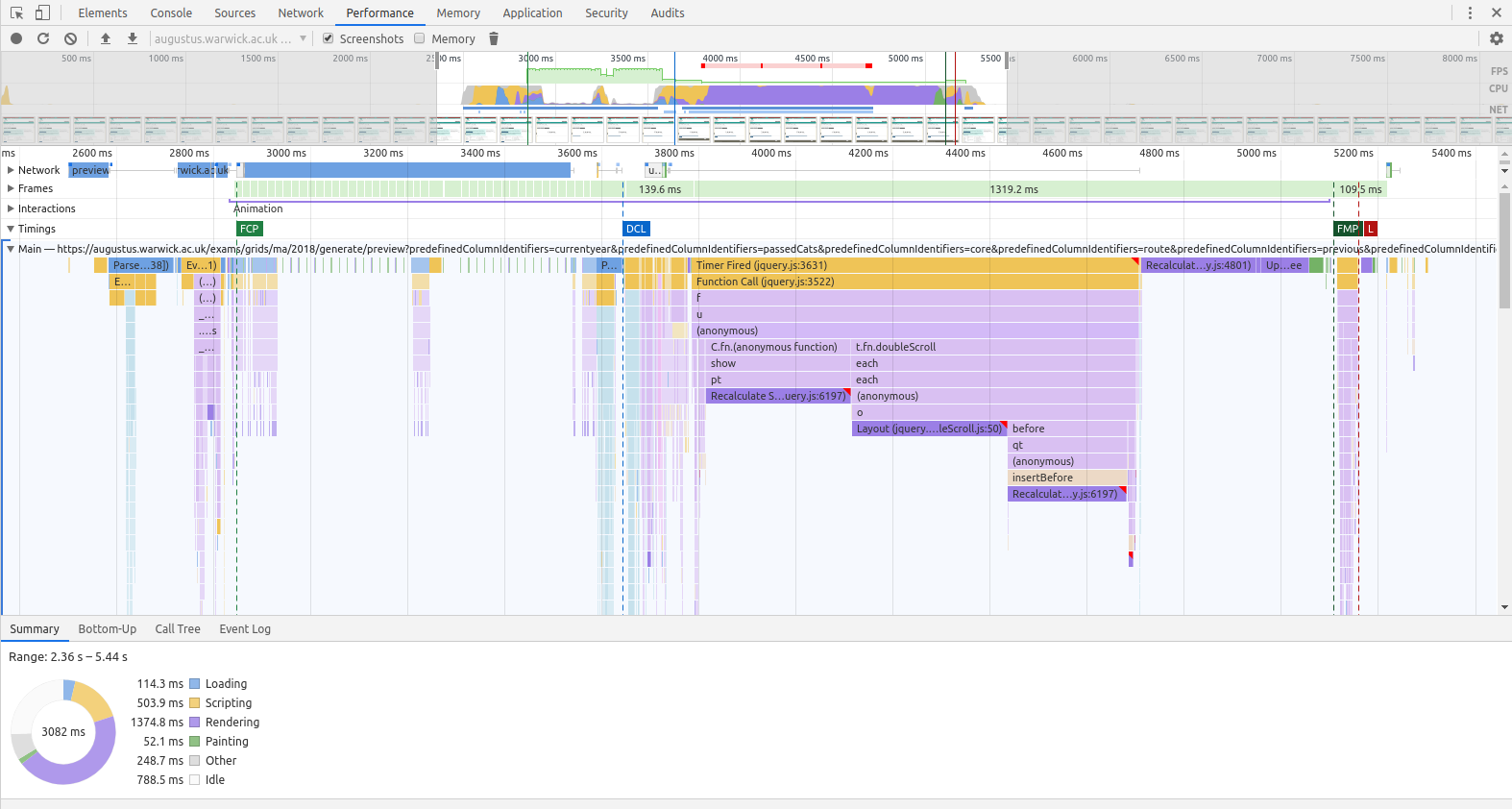This screenshot has width=1512, height=809.
Task: Select the Timer Fired jquery.js:3631 bar
Action: coord(915,265)
